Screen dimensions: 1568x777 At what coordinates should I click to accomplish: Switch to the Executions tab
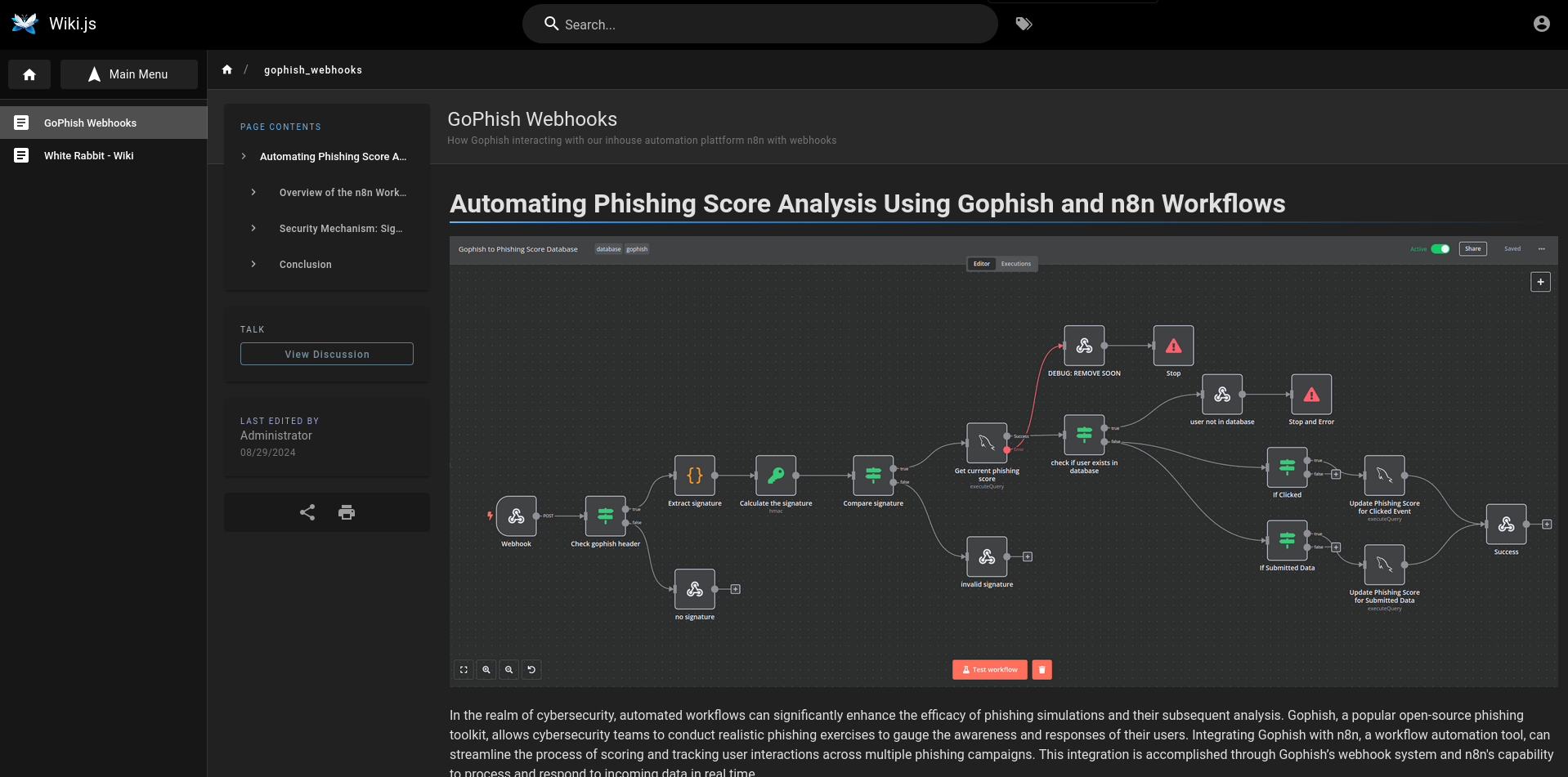[1016, 263]
